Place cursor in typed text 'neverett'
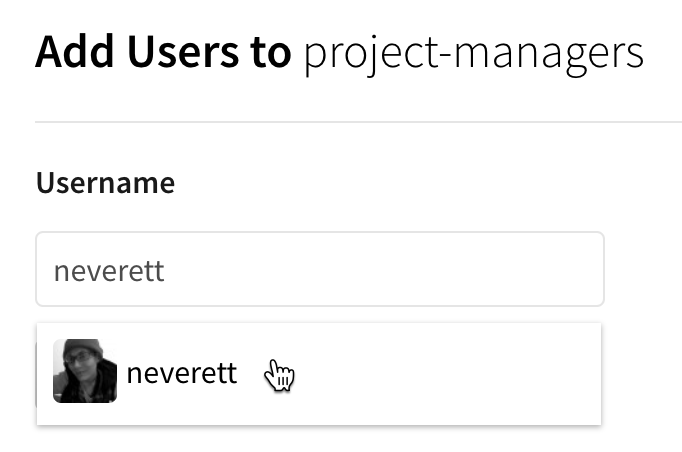The width and height of the screenshot is (682, 452). tap(108, 270)
